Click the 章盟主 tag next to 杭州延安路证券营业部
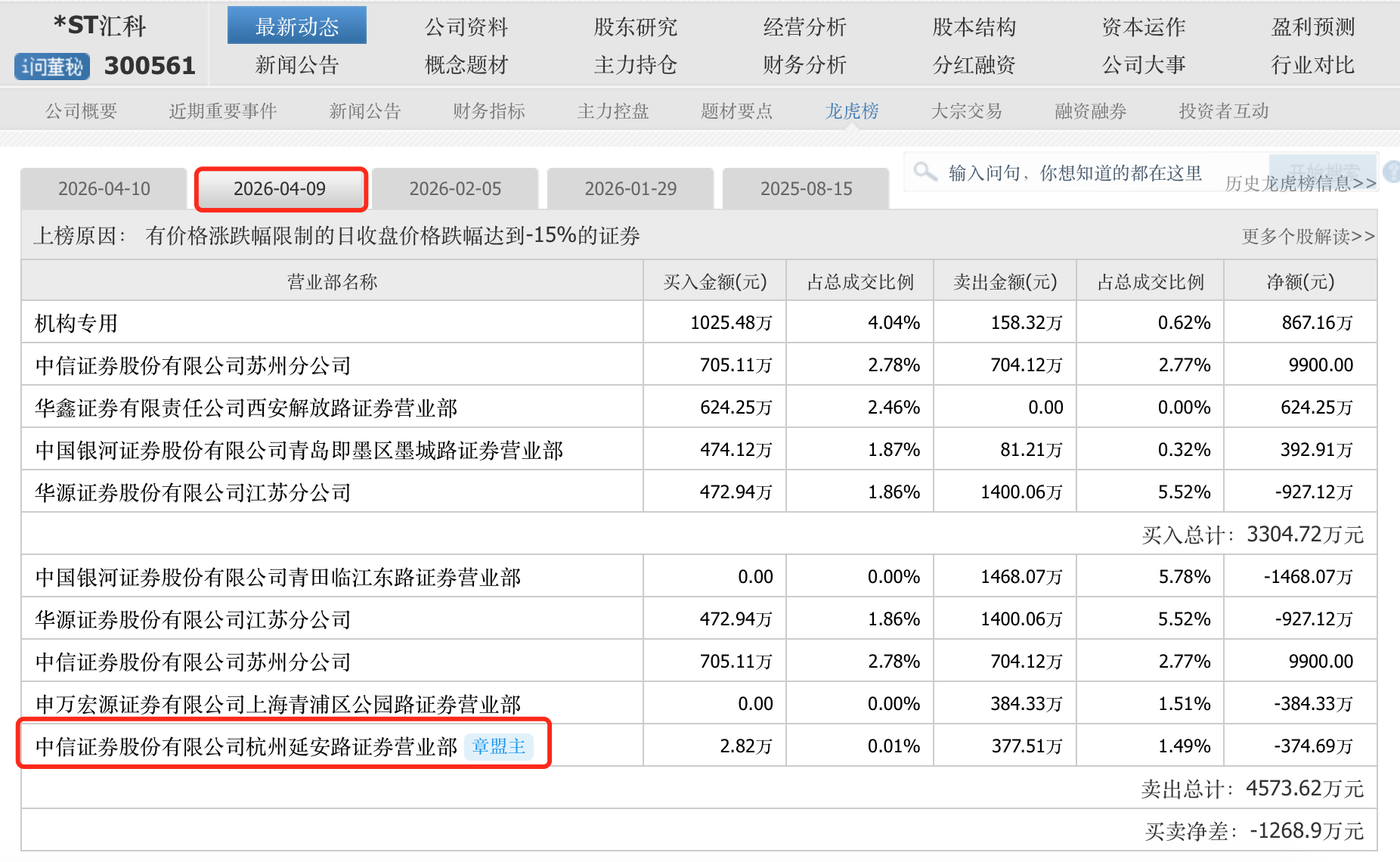This screenshot has width=1400, height=862. [499, 746]
